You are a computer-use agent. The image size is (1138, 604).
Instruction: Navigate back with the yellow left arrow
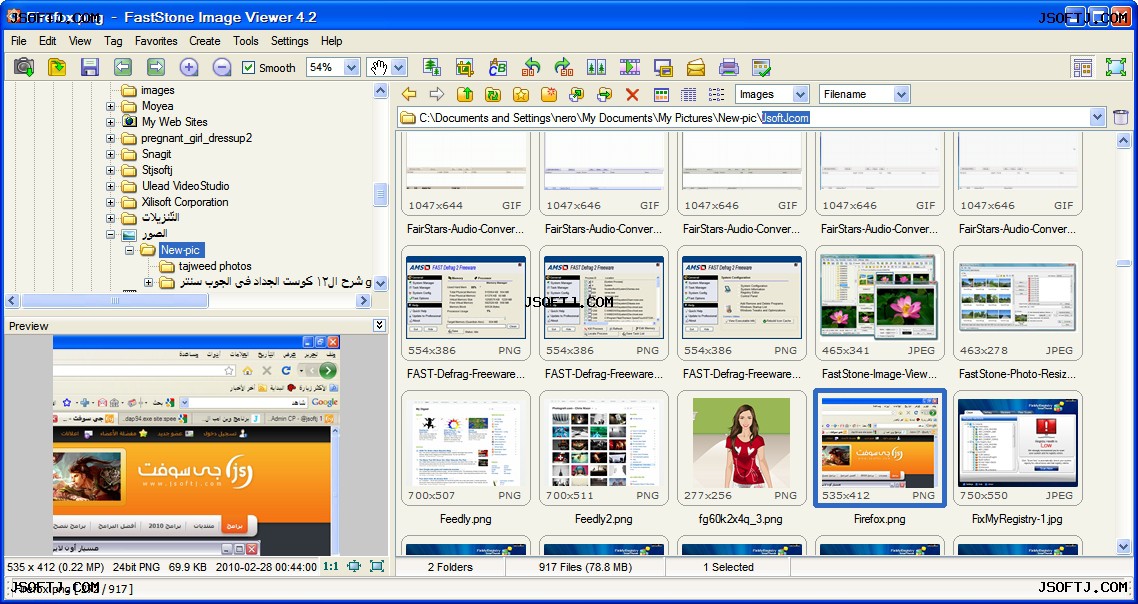(x=409, y=94)
